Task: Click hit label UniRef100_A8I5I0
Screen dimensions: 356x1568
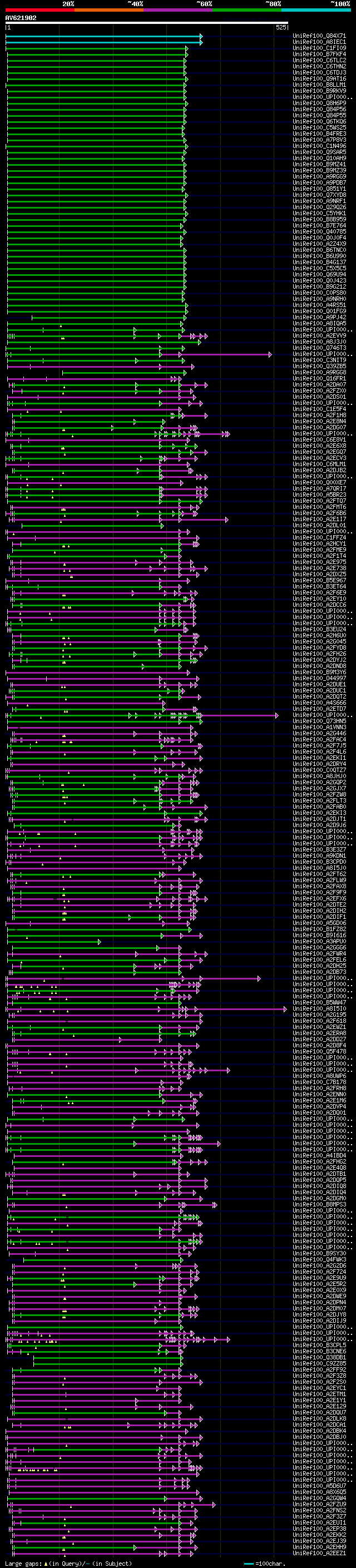Action: (319, 1008)
